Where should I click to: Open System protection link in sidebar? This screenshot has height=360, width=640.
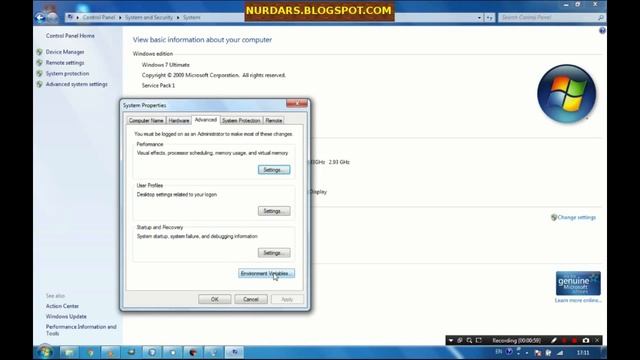(x=67, y=73)
